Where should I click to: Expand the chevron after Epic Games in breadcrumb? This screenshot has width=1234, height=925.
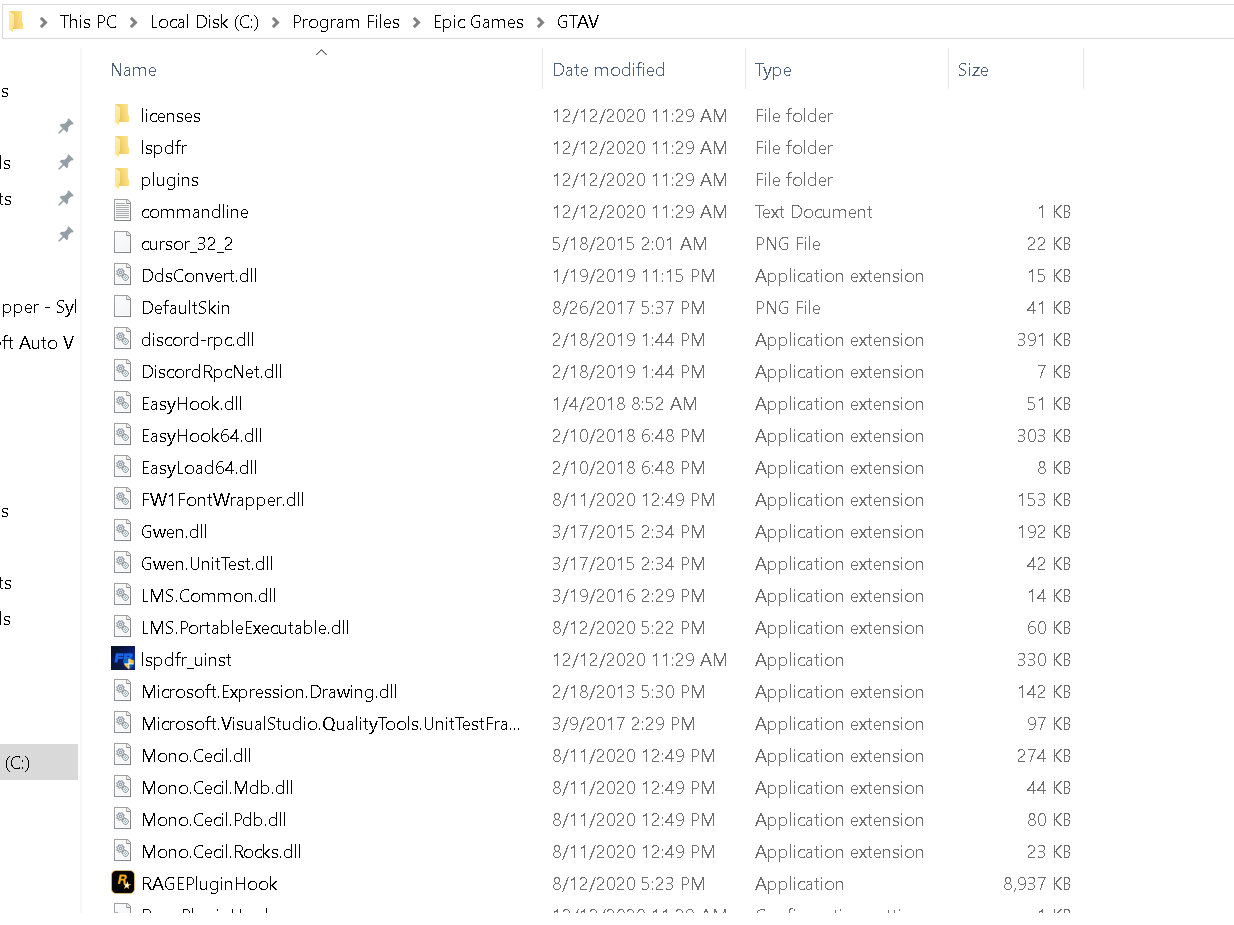[540, 22]
